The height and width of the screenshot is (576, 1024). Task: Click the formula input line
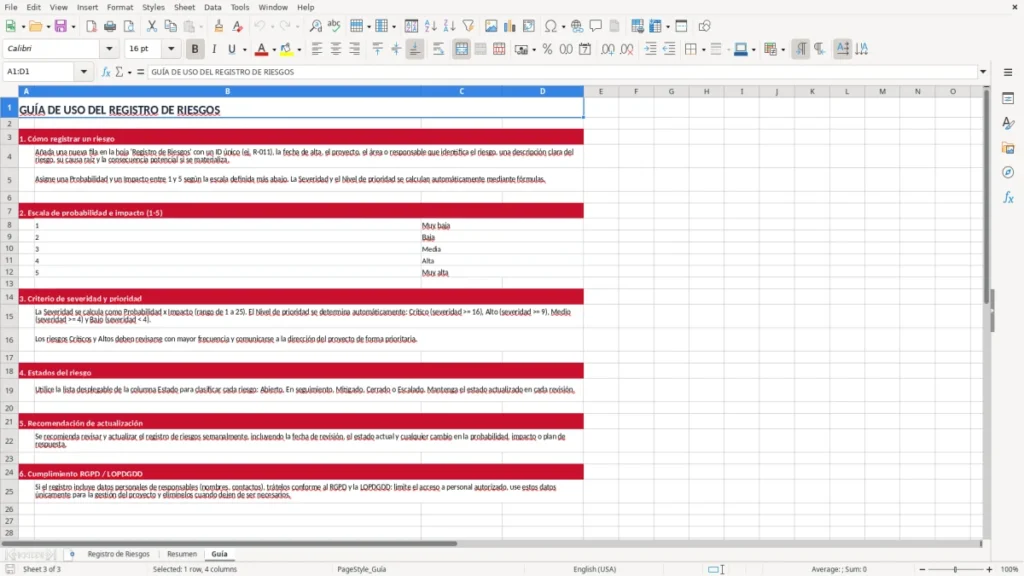point(562,72)
